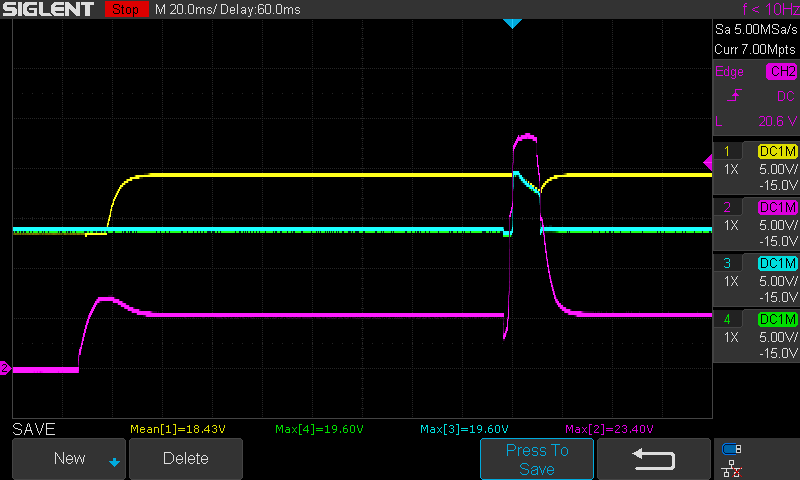
Task: Click channel 4 1X probe setting
Action: coord(731,338)
